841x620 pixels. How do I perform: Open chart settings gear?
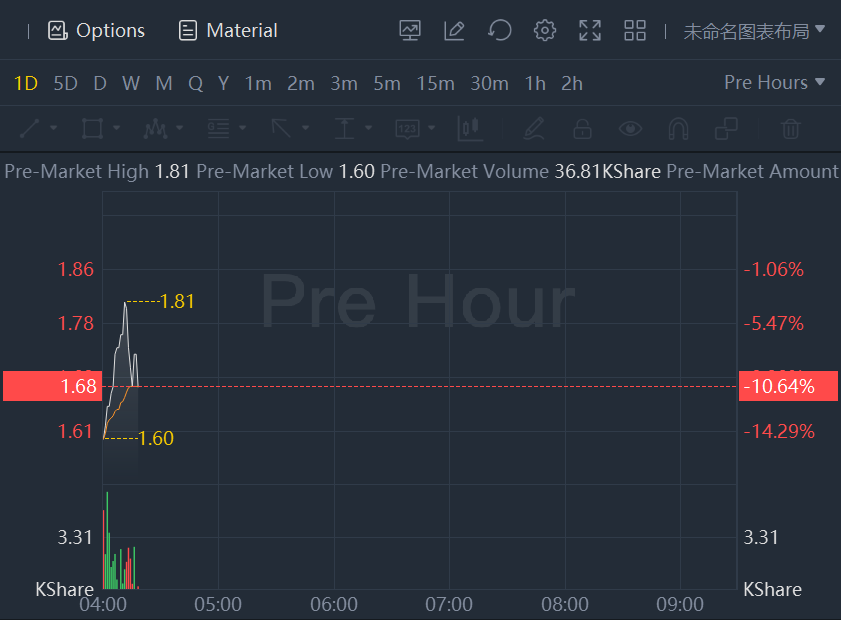pos(544,31)
